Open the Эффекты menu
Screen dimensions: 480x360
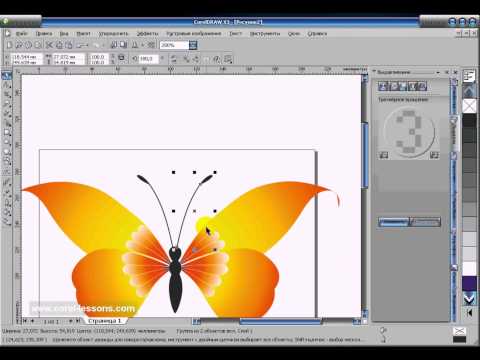pyautogui.click(x=147, y=34)
